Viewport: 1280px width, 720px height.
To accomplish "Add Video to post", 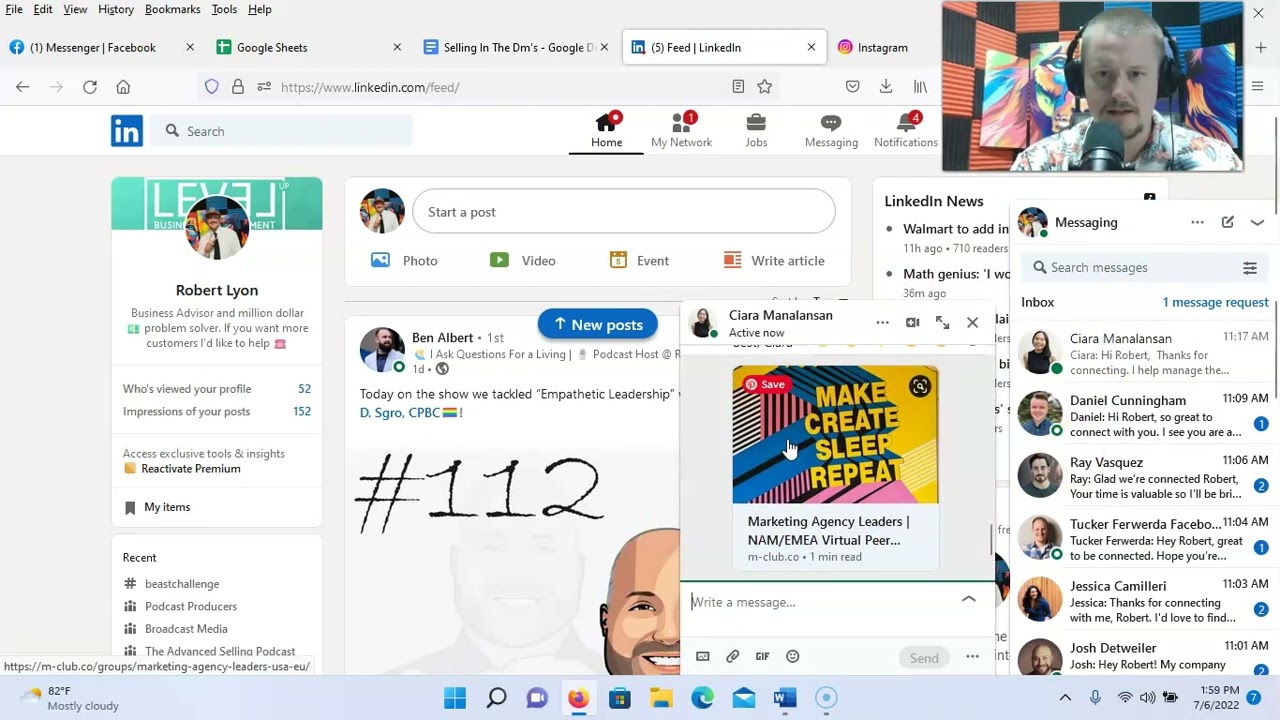I will [x=522, y=260].
